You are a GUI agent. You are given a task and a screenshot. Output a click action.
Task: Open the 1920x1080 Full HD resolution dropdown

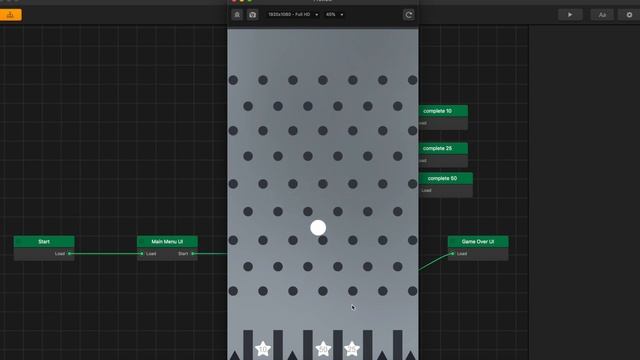click(x=293, y=15)
